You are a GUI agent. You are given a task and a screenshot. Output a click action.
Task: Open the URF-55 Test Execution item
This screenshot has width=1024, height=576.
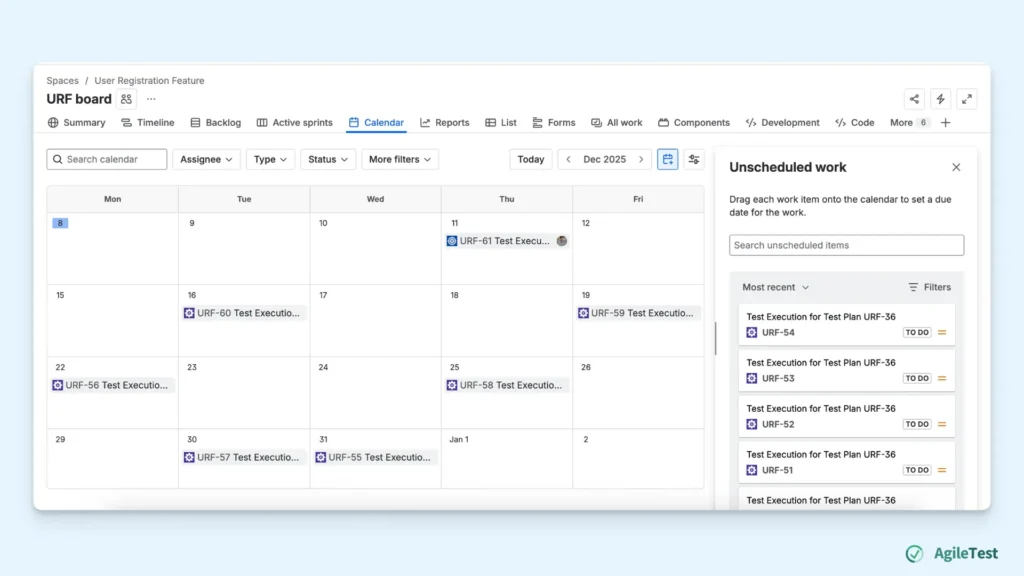[x=375, y=457]
